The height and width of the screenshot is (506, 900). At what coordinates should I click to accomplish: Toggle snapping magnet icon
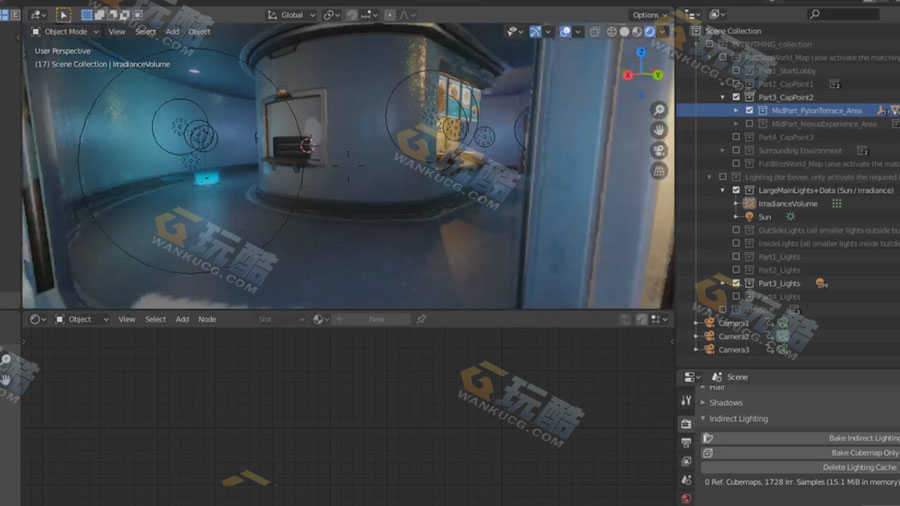(x=352, y=15)
